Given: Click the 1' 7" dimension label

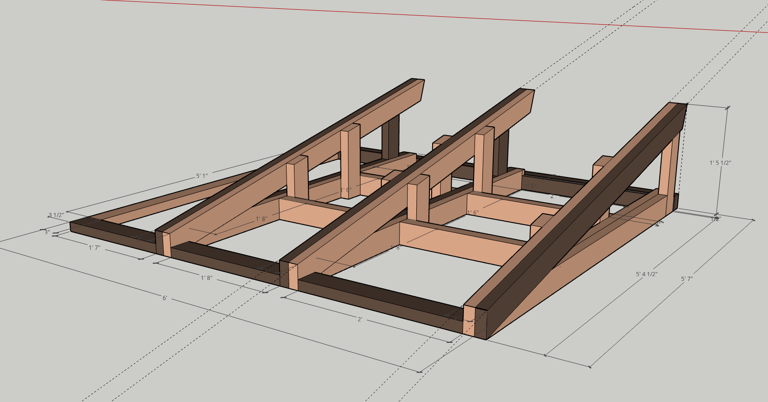Looking at the screenshot, I should coord(95,248).
